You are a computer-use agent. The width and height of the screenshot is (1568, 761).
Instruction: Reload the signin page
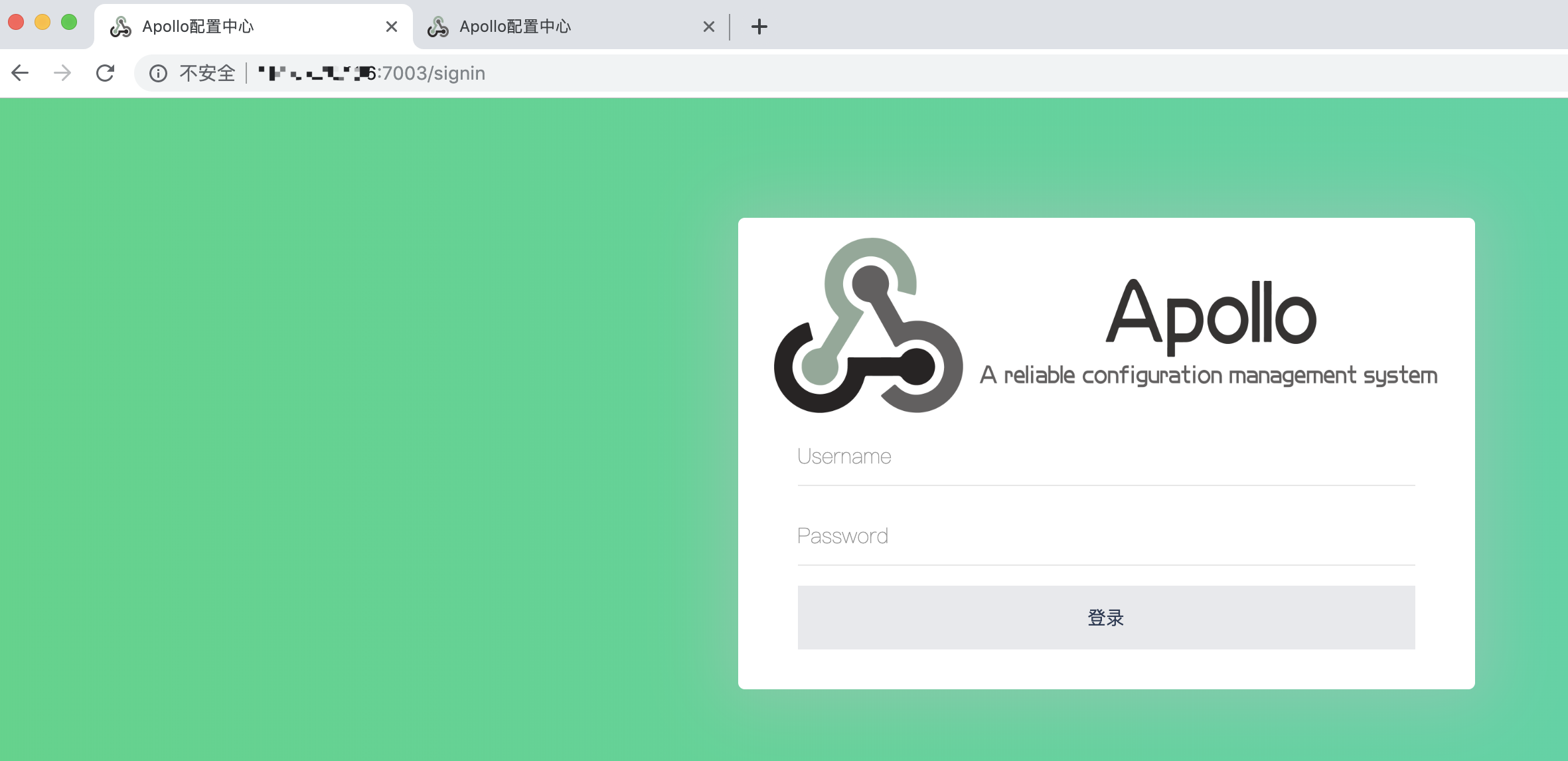click(105, 73)
